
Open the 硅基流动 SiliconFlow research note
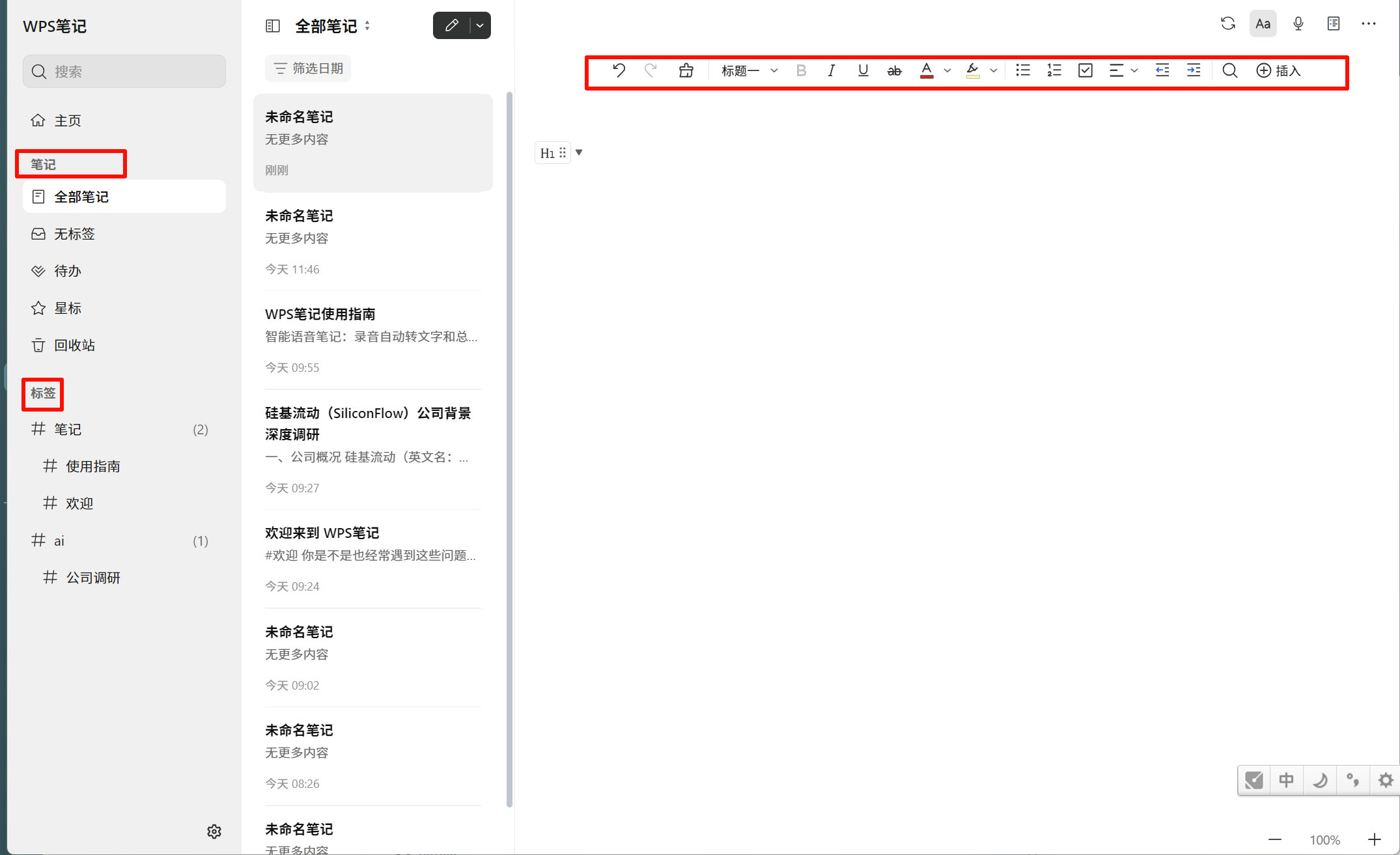pyautogui.click(x=373, y=449)
